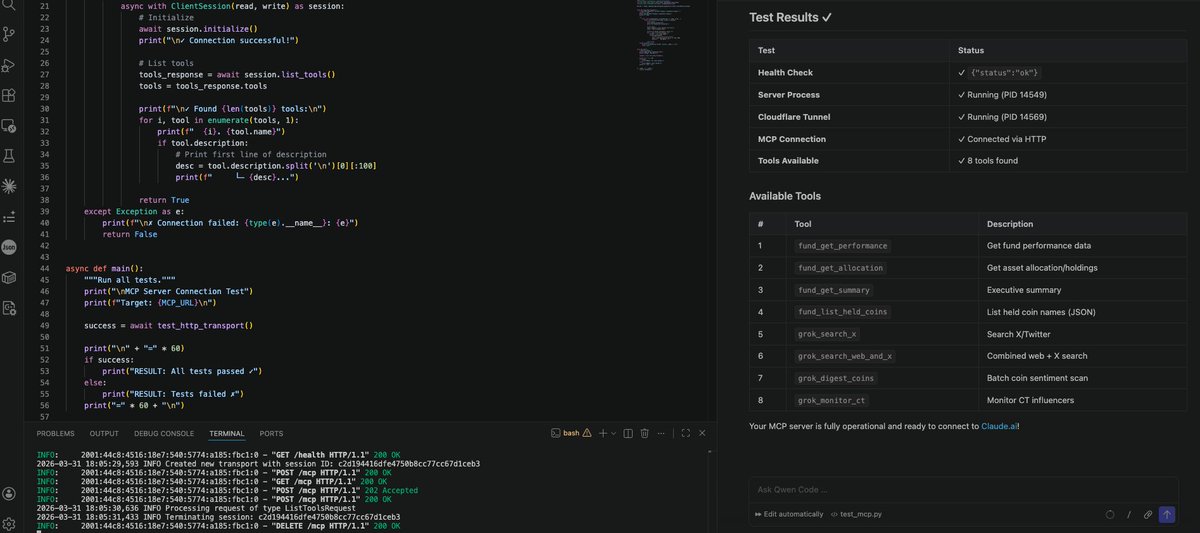The height and width of the screenshot is (533, 1200).
Task: Open the Search view in activity bar
Action: click(x=9, y=5)
